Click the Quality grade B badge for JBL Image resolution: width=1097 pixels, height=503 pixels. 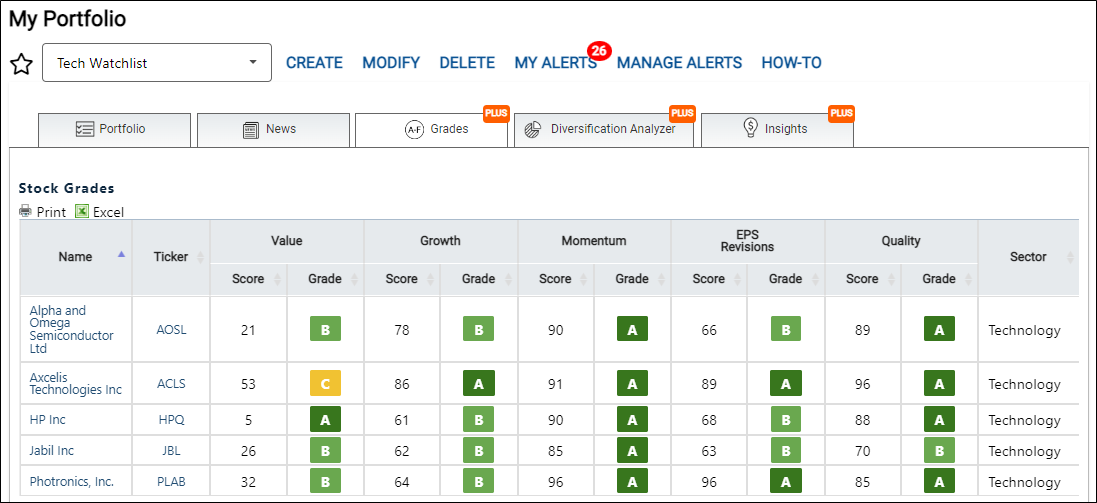click(939, 451)
